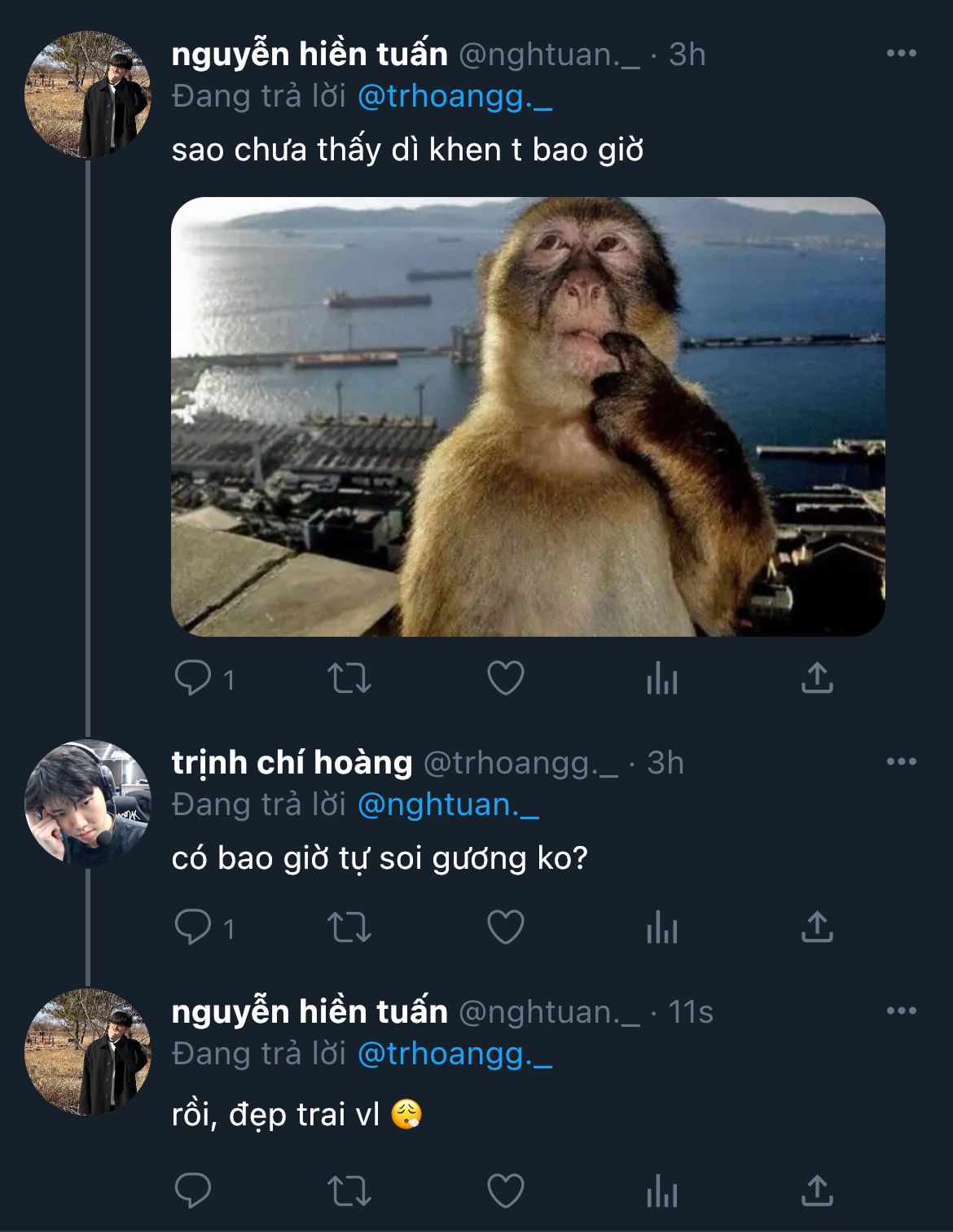View analytics of the "rồi, đẹp trai vl" tweet
The height and width of the screenshot is (1232, 953).
click(x=661, y=1191)
